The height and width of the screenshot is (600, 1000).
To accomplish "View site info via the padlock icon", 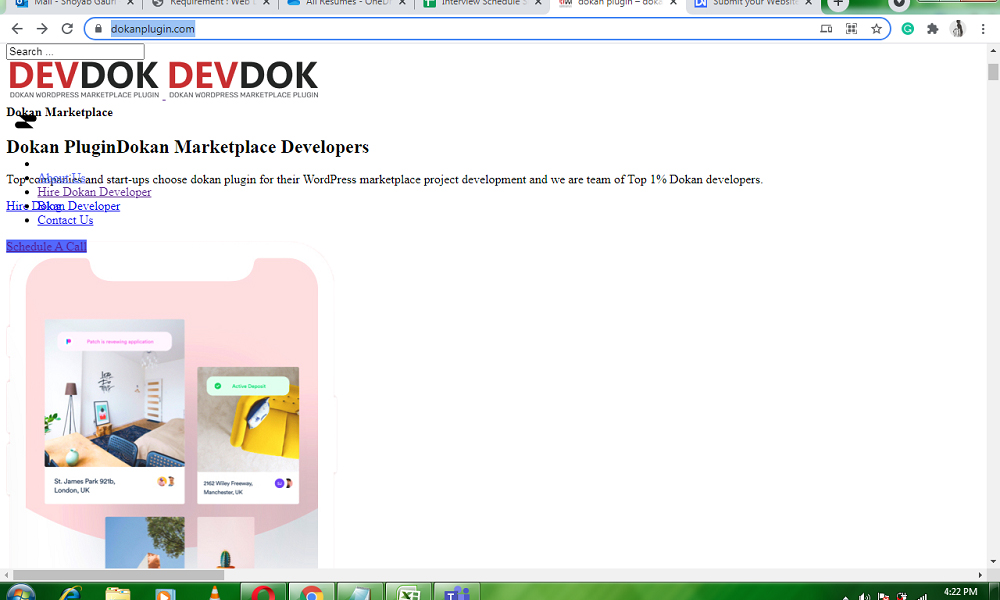I will [98, 29].
